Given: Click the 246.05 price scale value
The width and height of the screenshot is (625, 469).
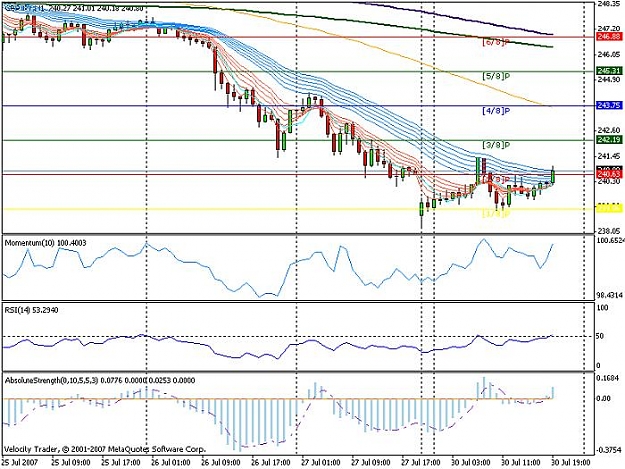Looking at the screenshot, I should point(609,55).
